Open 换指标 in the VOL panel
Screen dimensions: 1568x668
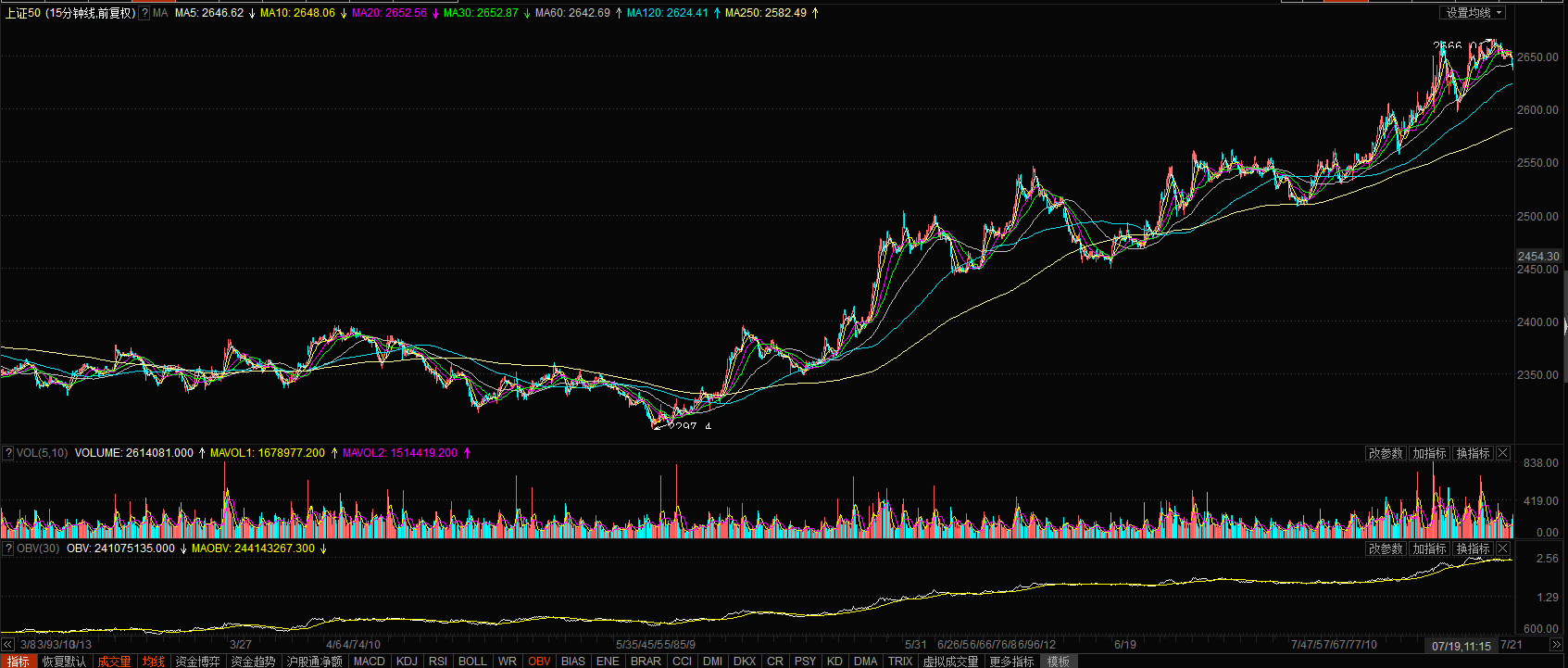point(1473,453)
